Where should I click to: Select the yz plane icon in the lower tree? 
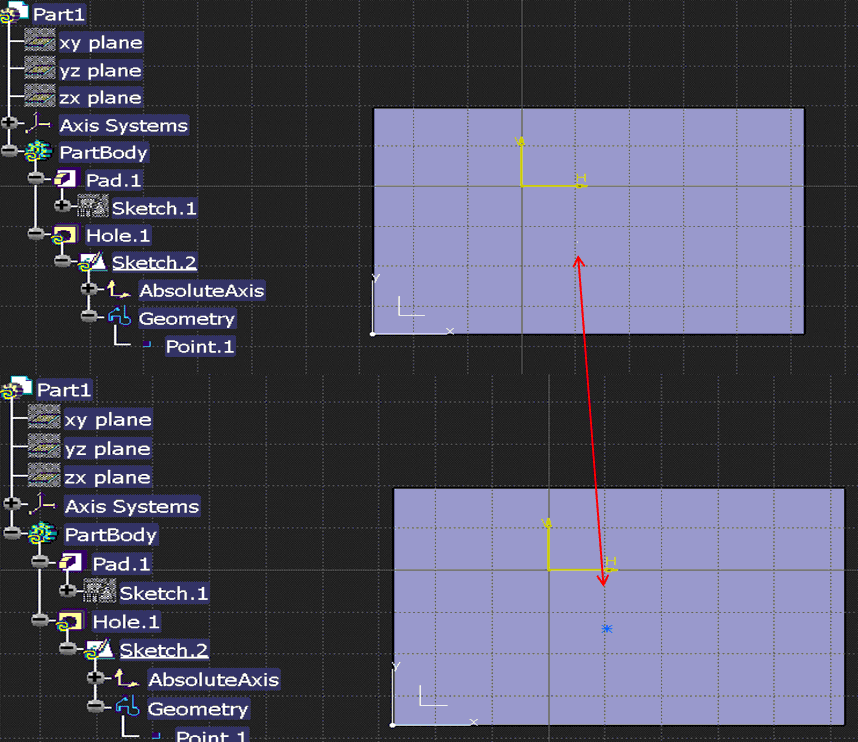tap(44, 446)
